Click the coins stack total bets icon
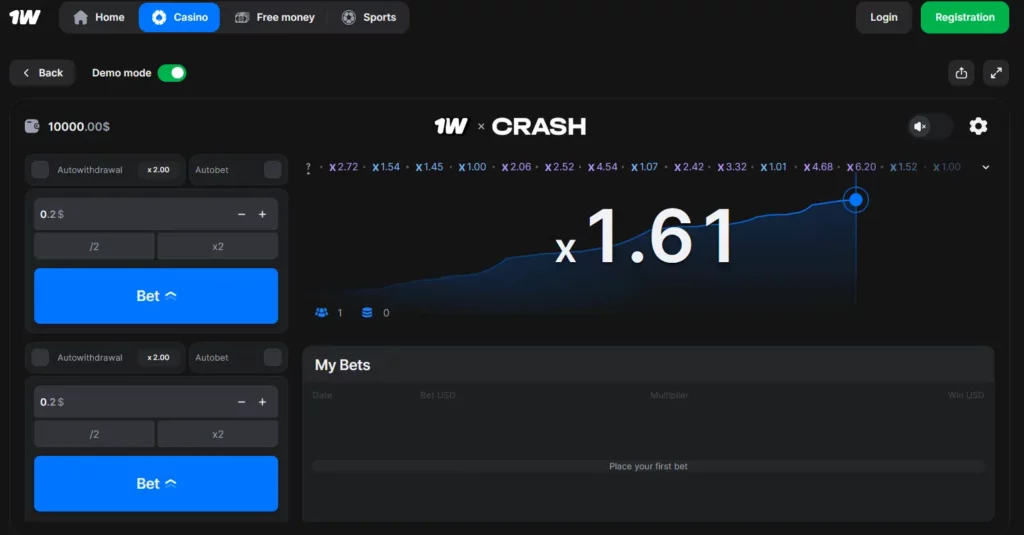The image size is (1024, 535). tap(367, 313)
